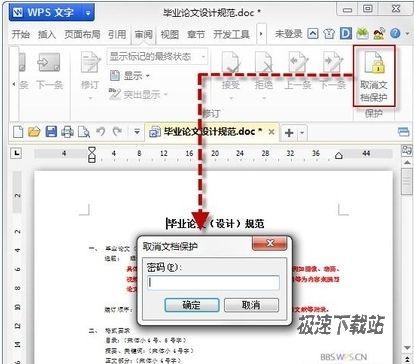The image size is (414, 364).
Task: Expand the quick access toolbar dropdown
Action: [137, 132]
